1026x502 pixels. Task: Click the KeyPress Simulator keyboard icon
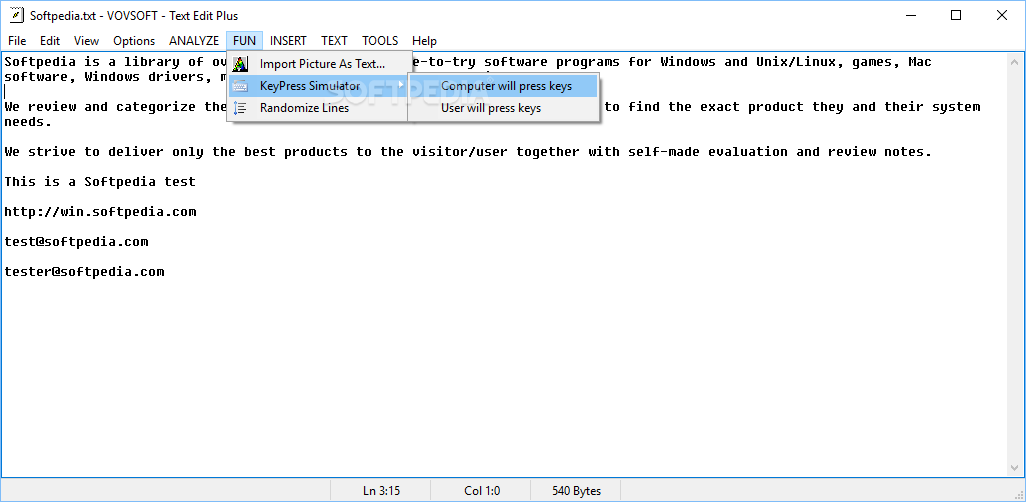240,86
